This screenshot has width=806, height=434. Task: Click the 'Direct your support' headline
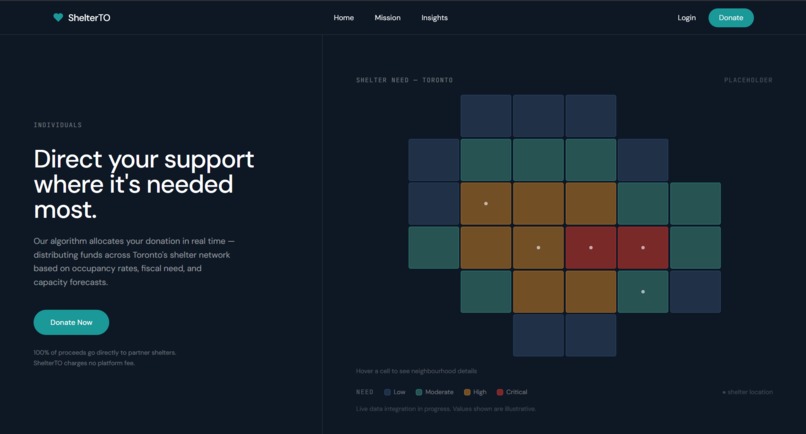point(143,184)
